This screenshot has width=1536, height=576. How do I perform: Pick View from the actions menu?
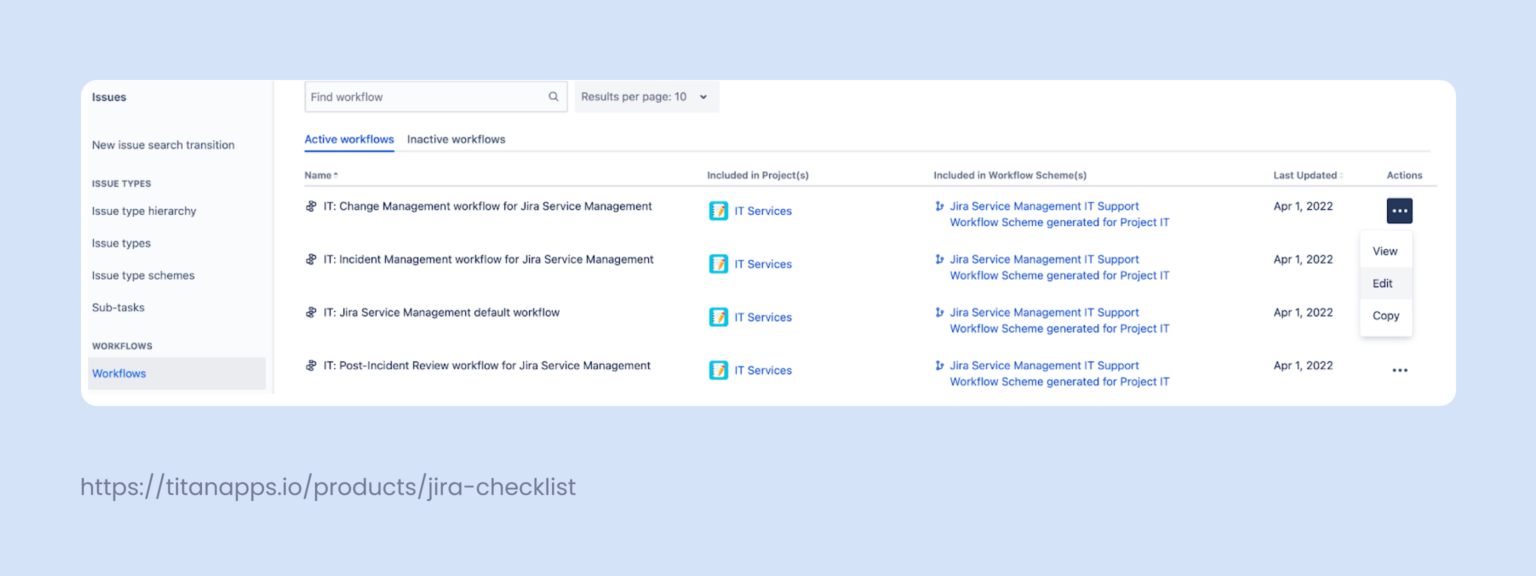coord(1385,250)
